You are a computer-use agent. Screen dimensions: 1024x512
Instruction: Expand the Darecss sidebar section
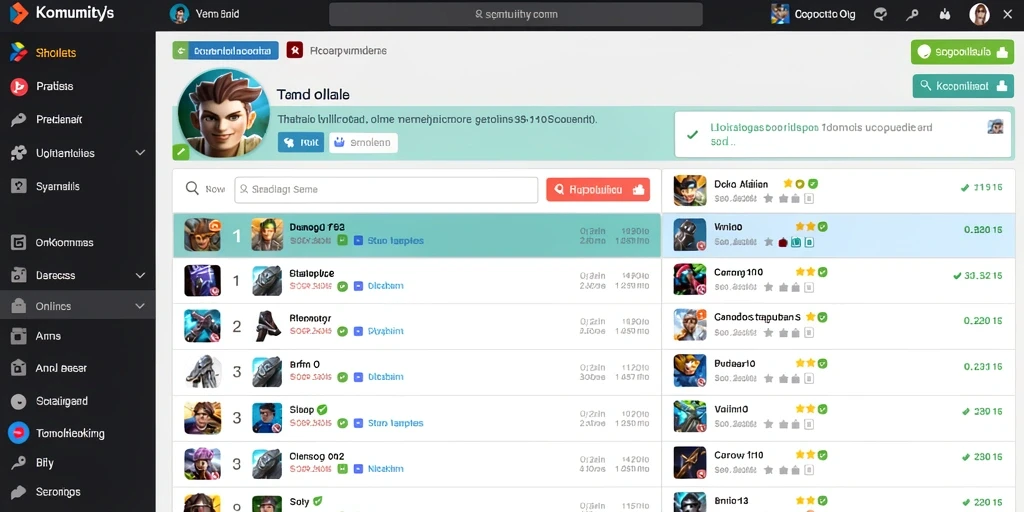pos(140,276)
